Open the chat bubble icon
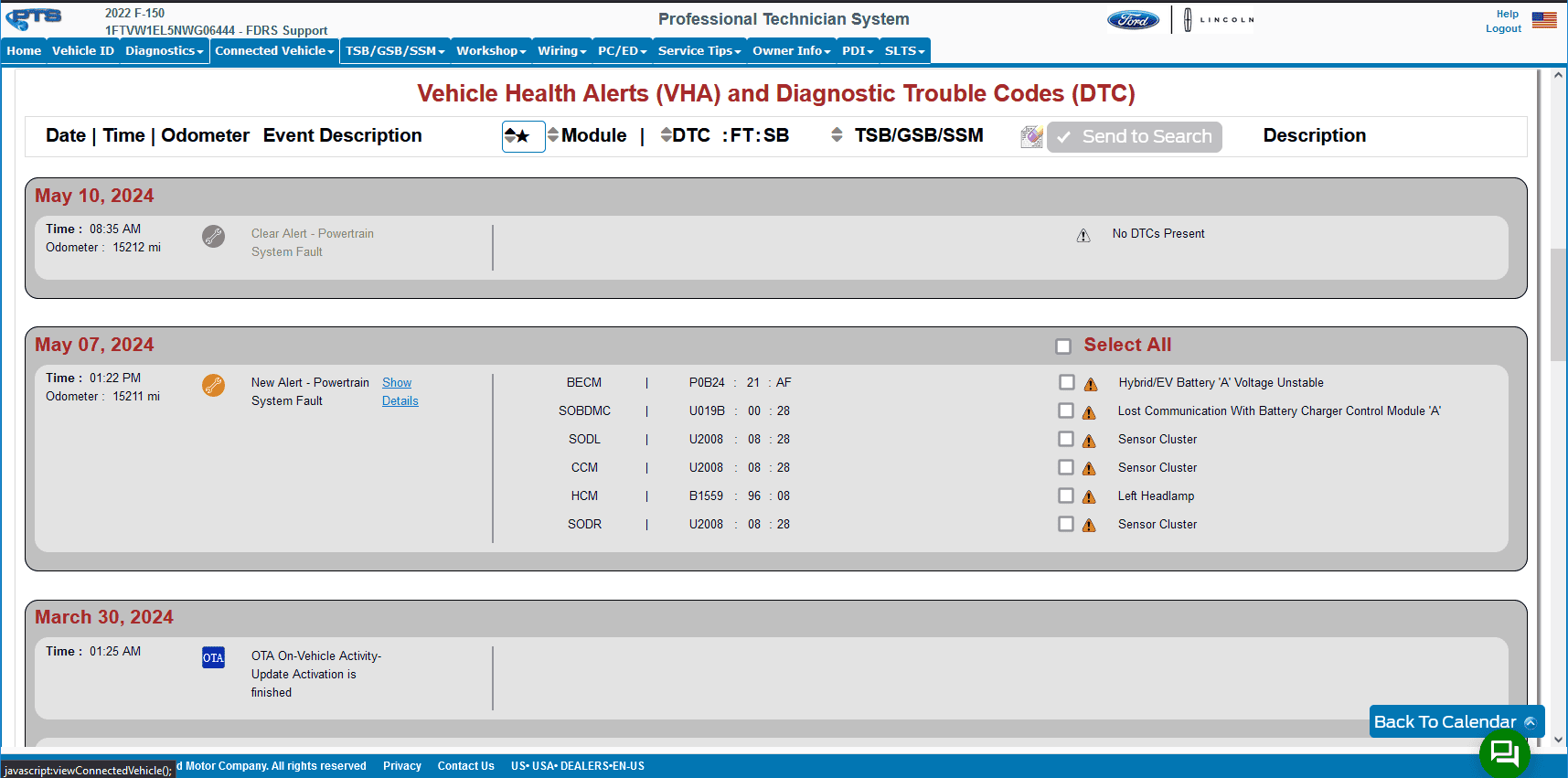Image resolution: width=1568 pixels, height=778 pixels. [x=1504, y=753]
